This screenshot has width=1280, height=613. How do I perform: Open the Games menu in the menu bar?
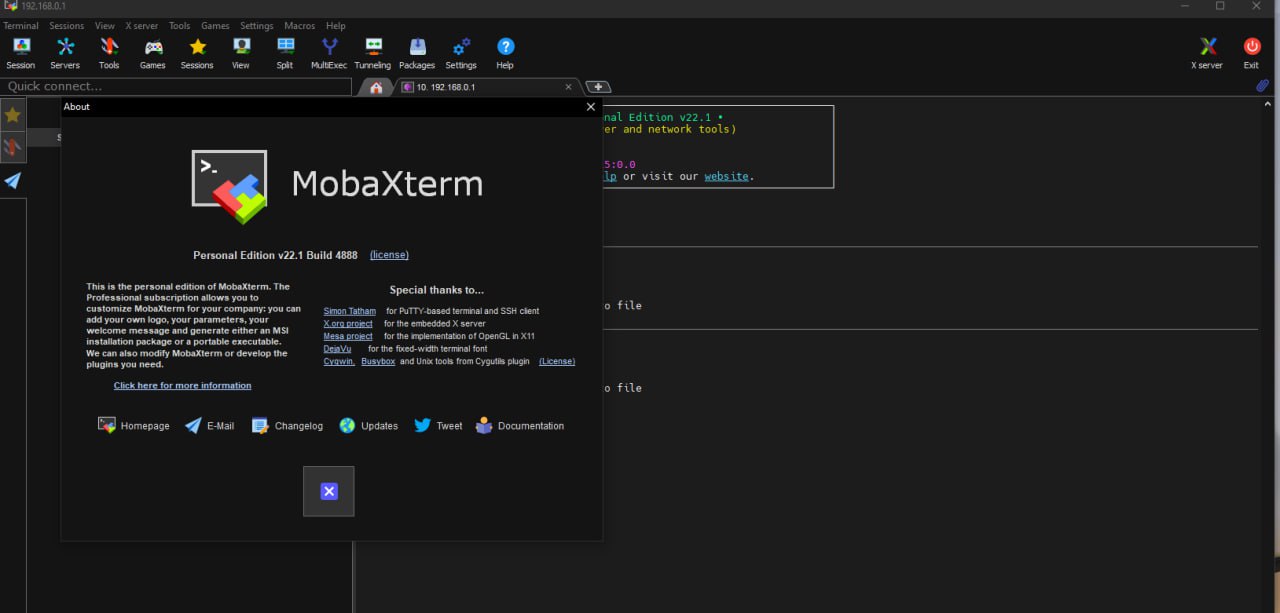click(215, 26)
